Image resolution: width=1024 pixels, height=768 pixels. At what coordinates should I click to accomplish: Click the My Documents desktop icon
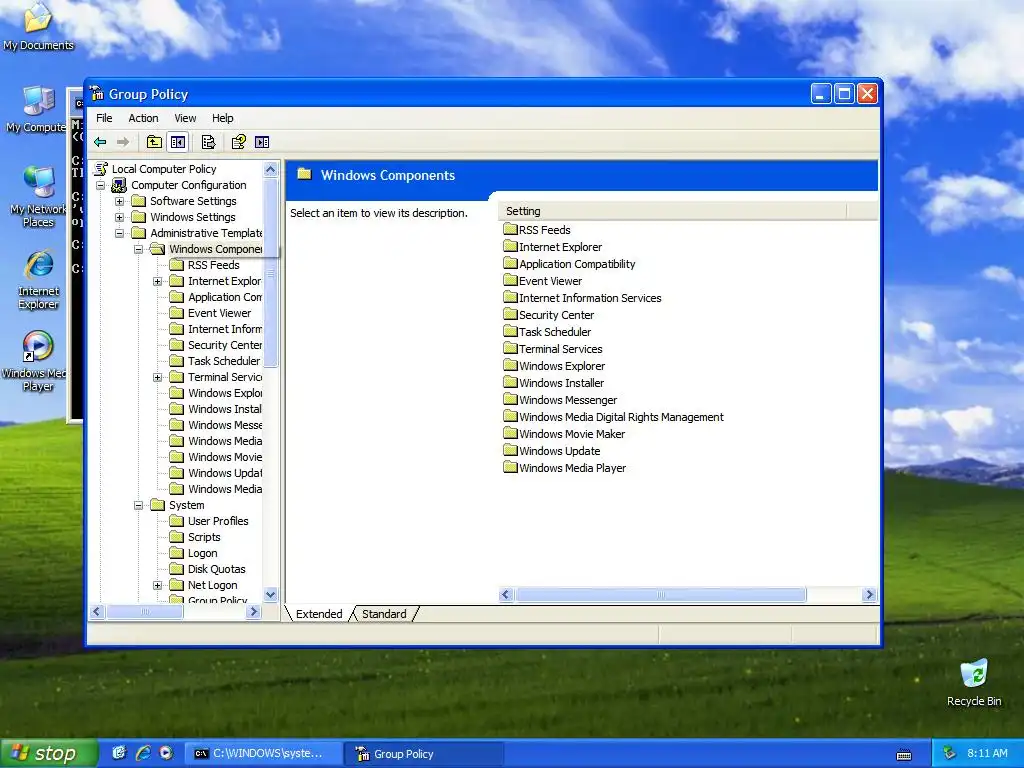[38, 27]
